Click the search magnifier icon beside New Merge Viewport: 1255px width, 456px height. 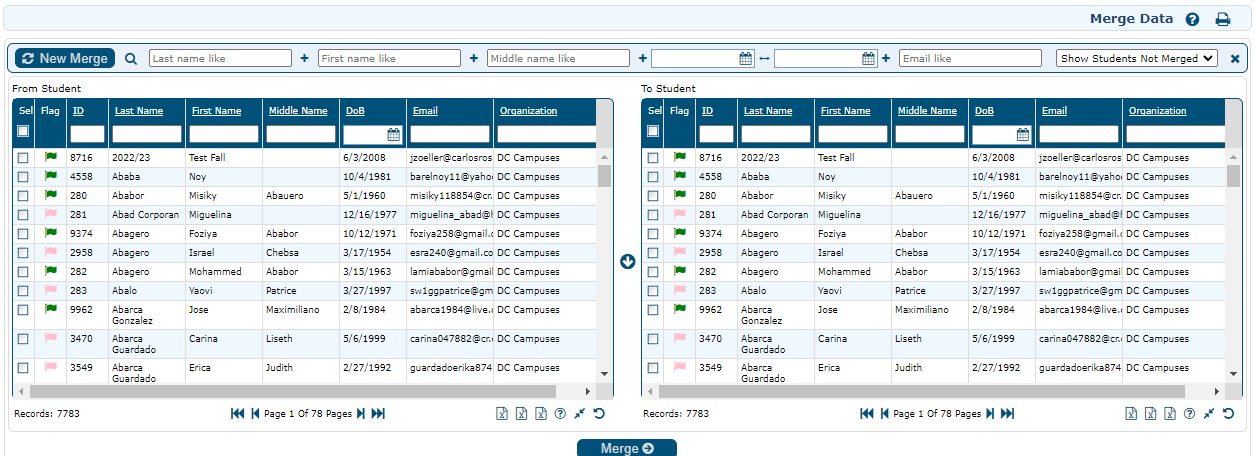[x=131, y=59]
